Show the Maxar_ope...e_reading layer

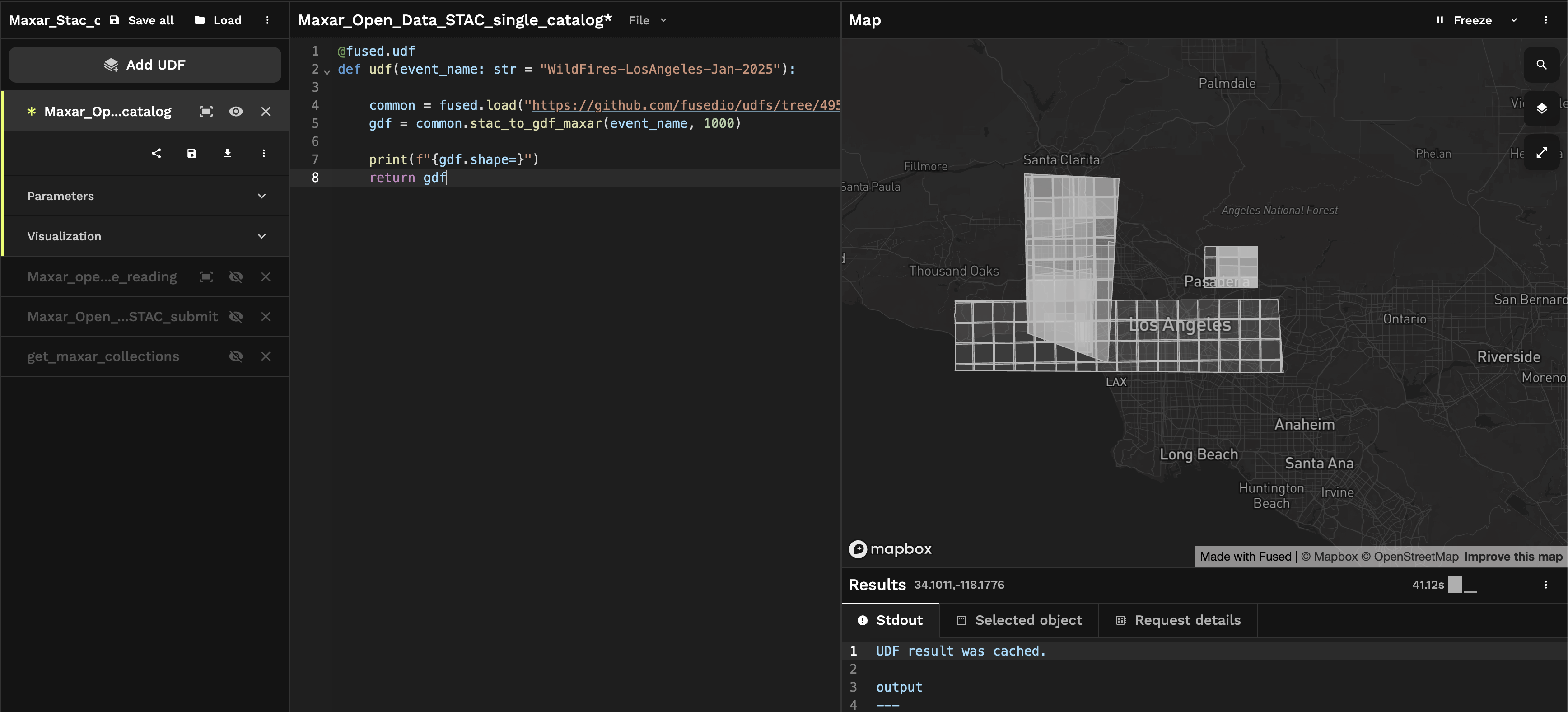(236, 276)
